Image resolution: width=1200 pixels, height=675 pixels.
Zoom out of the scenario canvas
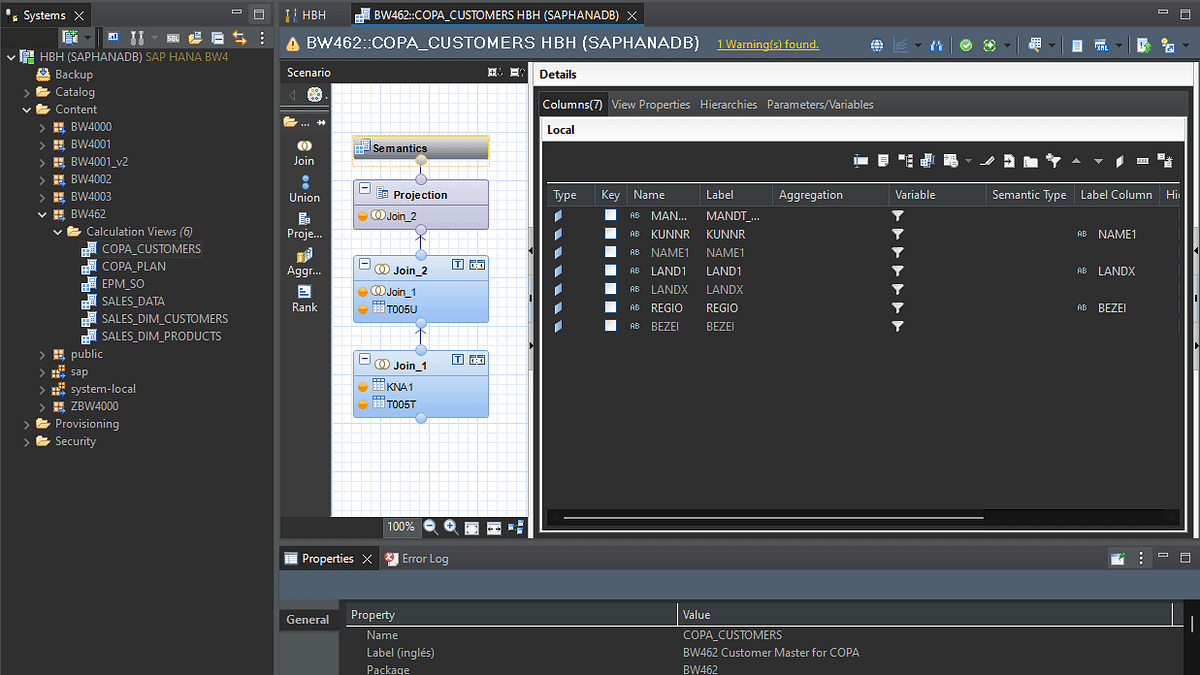(431, 527)
